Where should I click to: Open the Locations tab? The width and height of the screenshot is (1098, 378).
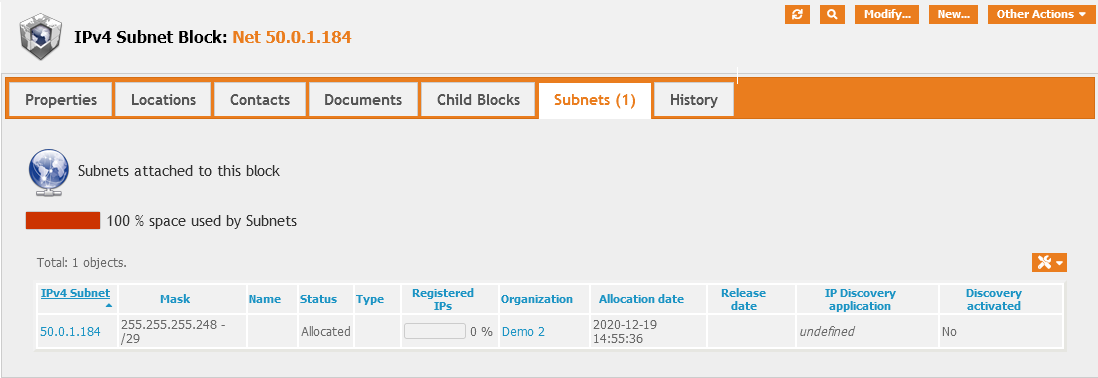(163, 99)
